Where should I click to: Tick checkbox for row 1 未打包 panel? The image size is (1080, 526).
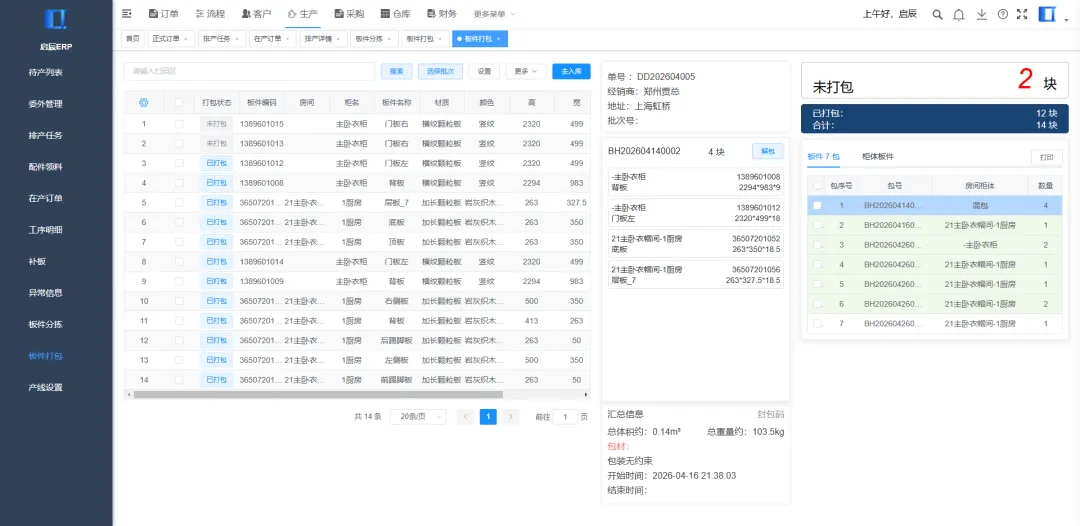179,124
